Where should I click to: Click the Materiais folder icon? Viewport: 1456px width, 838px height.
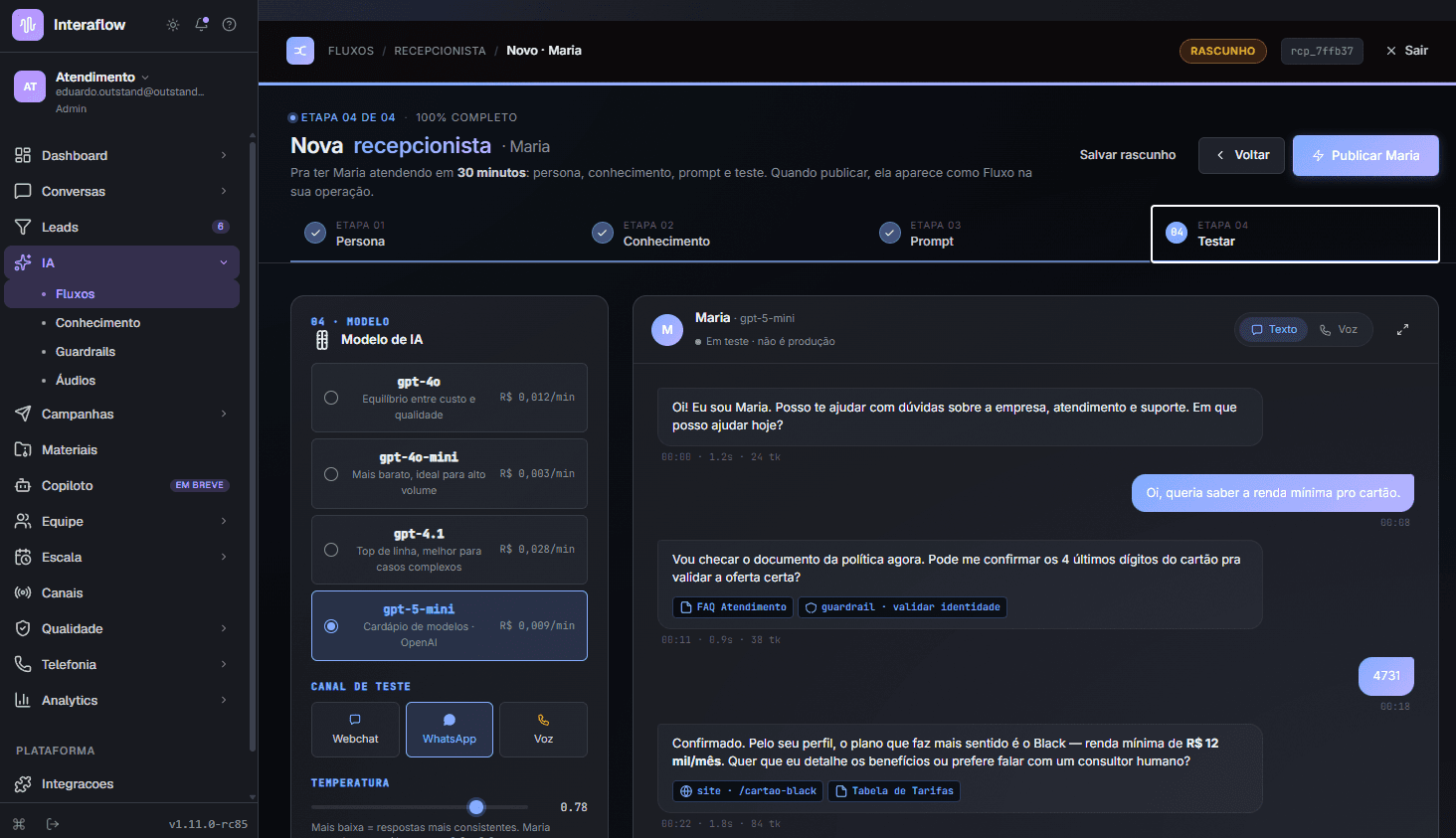click(x=23, y=449)
